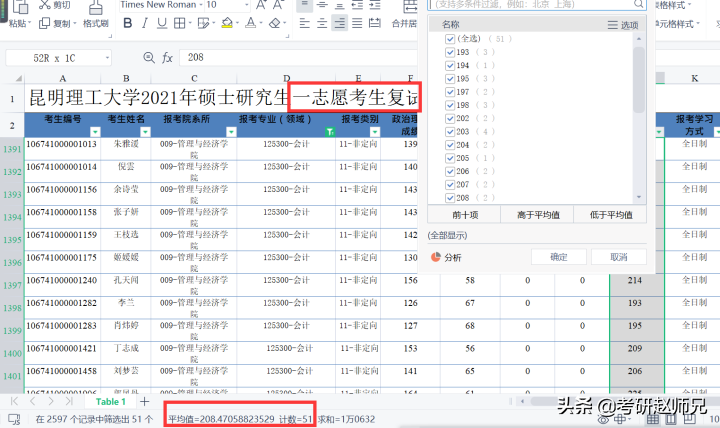This screenshot has height=428, width=720.
Task: Decrease font size with smaller A
Action: point(278,5)
